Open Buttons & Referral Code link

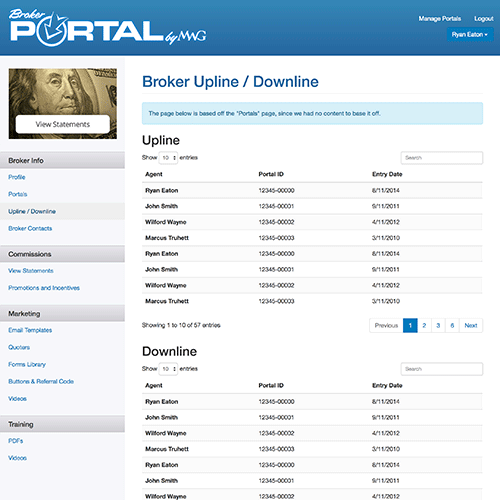click(x=41, y=381)
